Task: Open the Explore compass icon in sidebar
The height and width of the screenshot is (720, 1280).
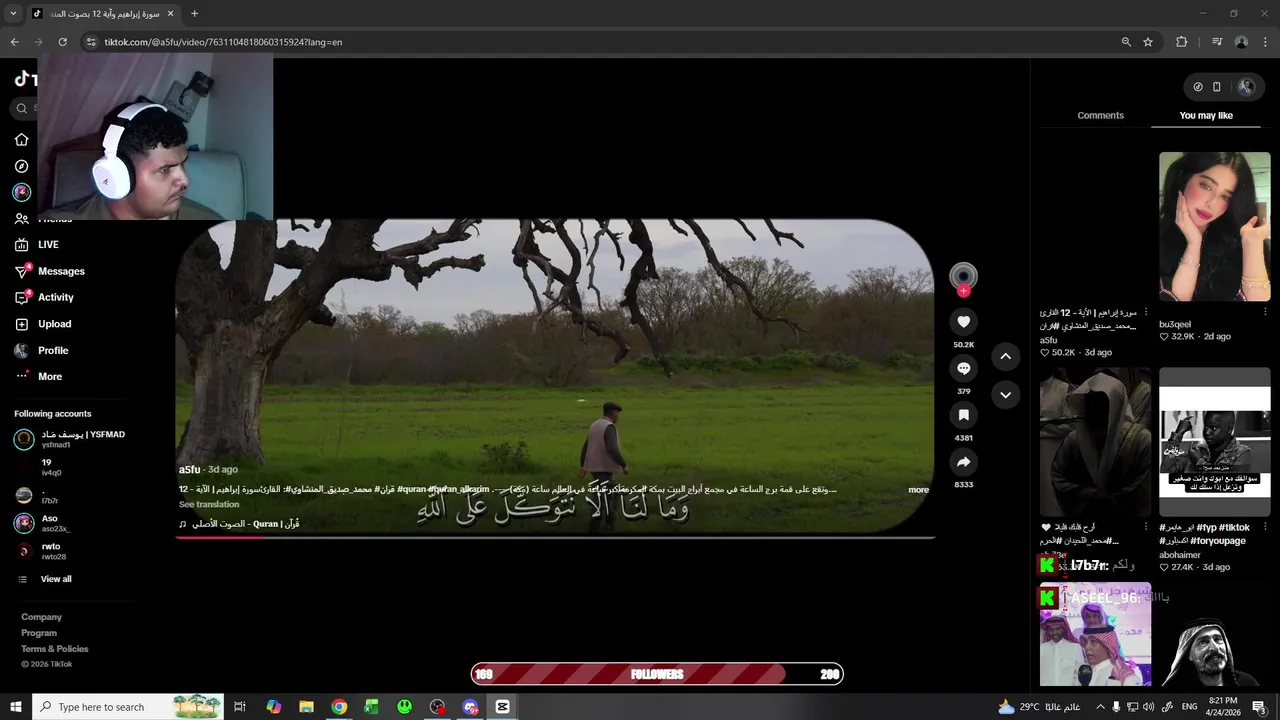Action: (21, 166)
